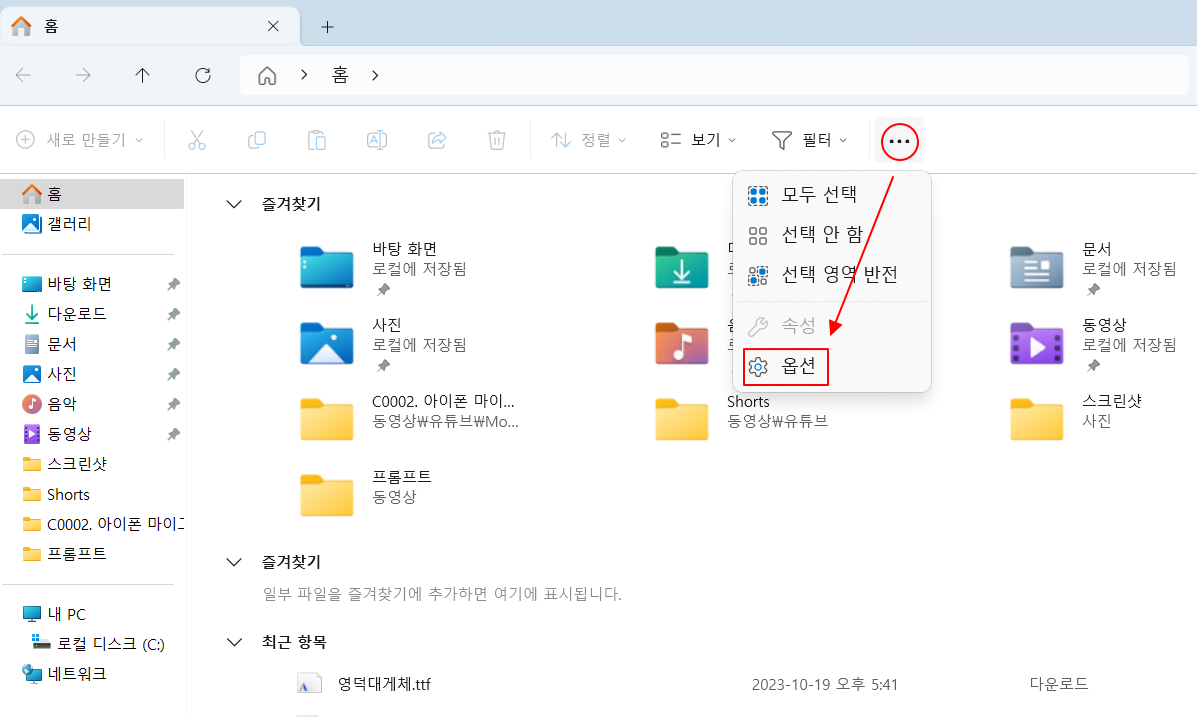Screen dimensions: 1197x717
Task: Open the music folder tile icon
Action: coord(682,344)
